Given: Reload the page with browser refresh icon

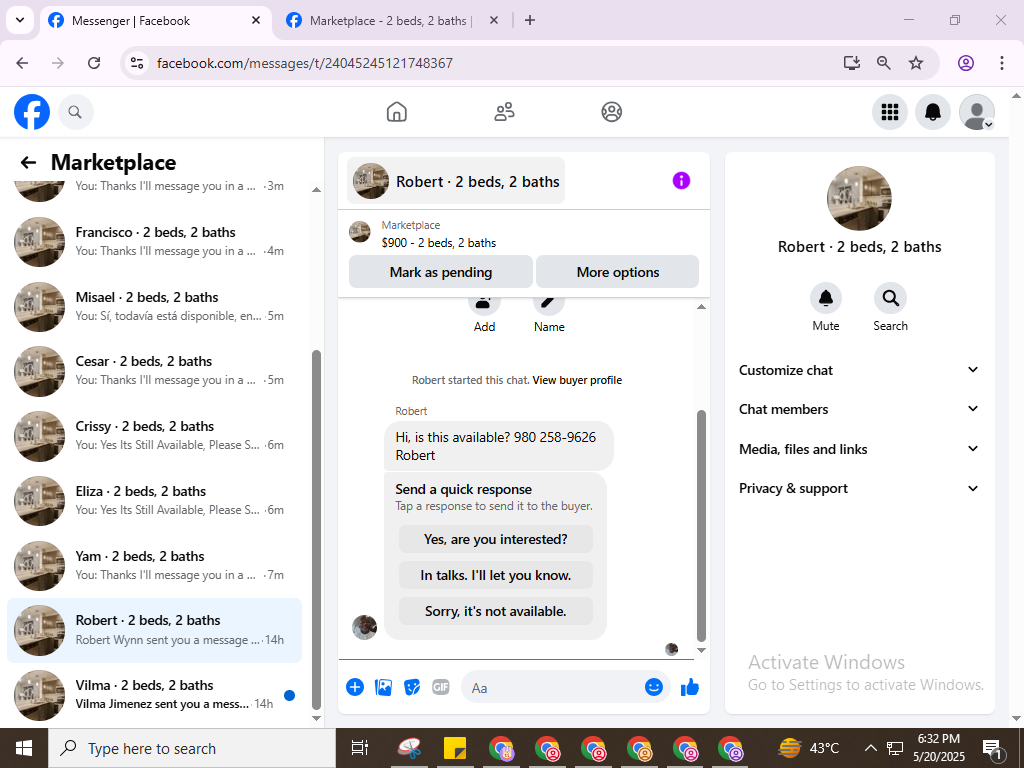Looking at the screenshot, I should coord(94,63).
